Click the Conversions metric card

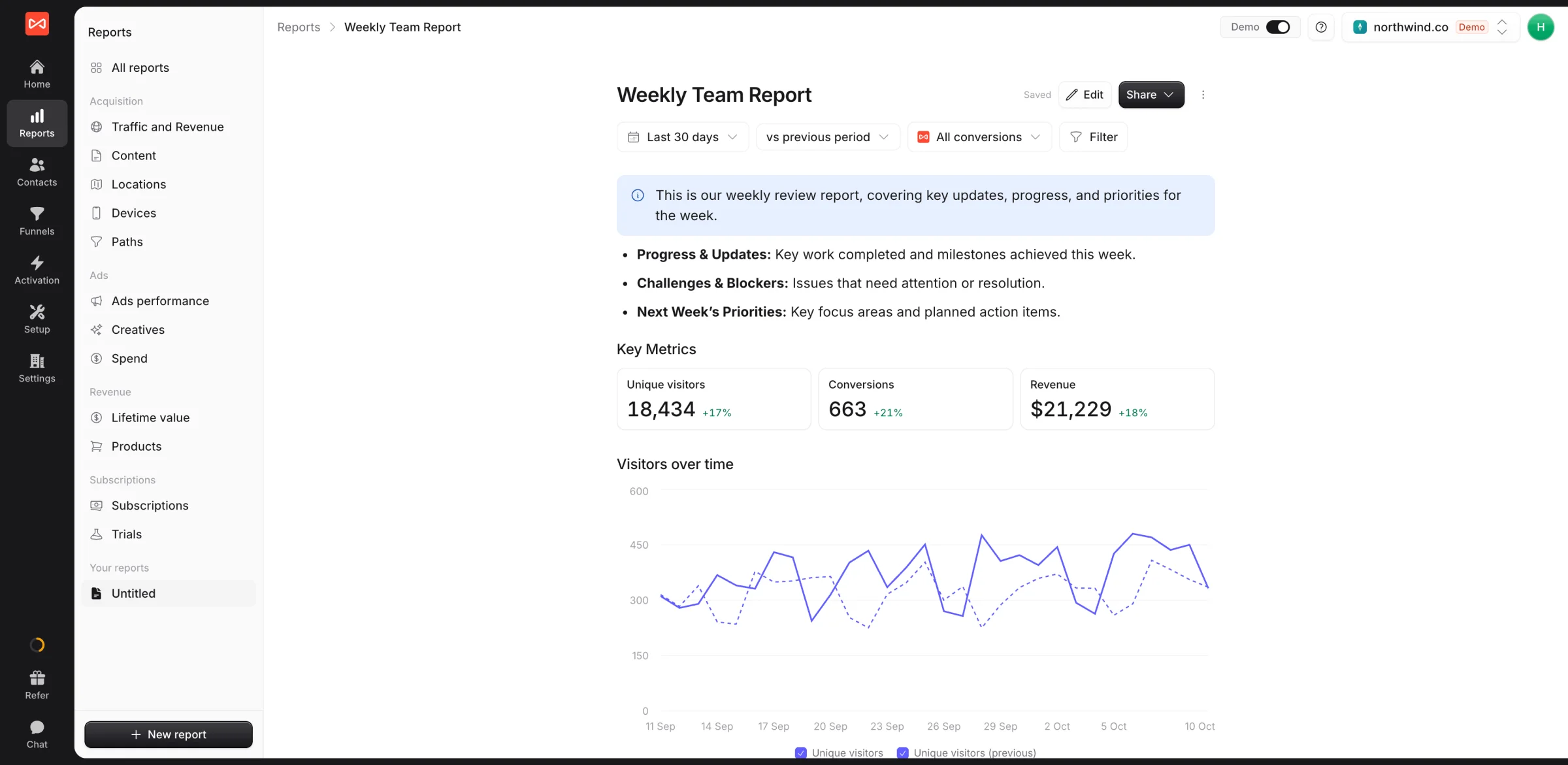(x=915, y=399)
